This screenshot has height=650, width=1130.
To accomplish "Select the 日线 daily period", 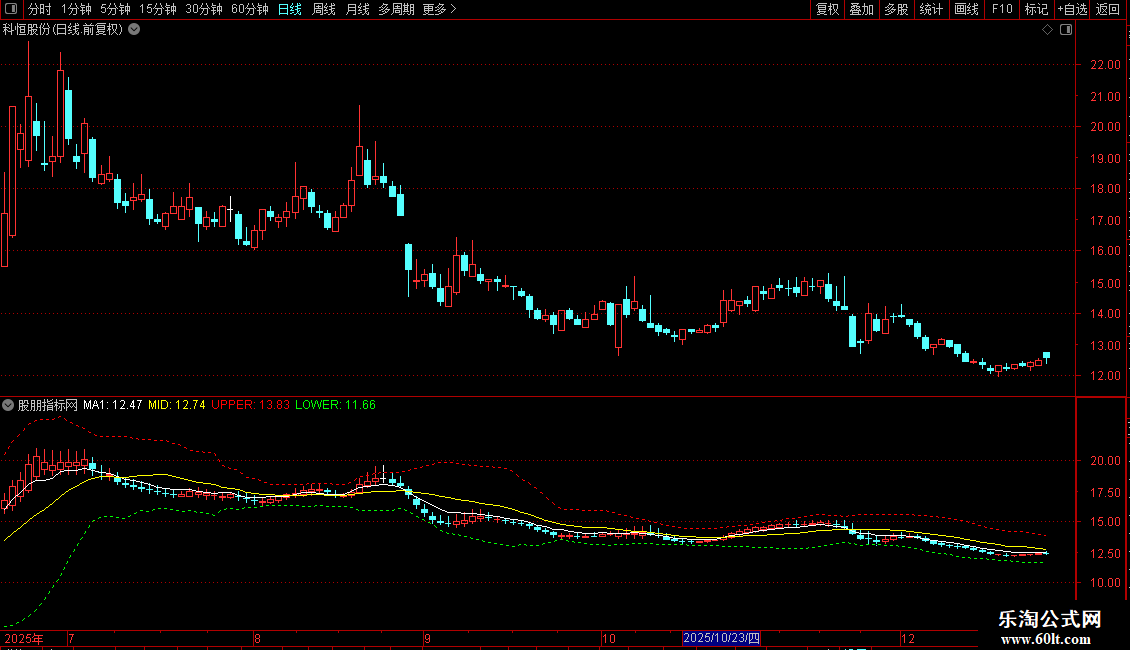I will pyautogui.click(x=290, y=9).
